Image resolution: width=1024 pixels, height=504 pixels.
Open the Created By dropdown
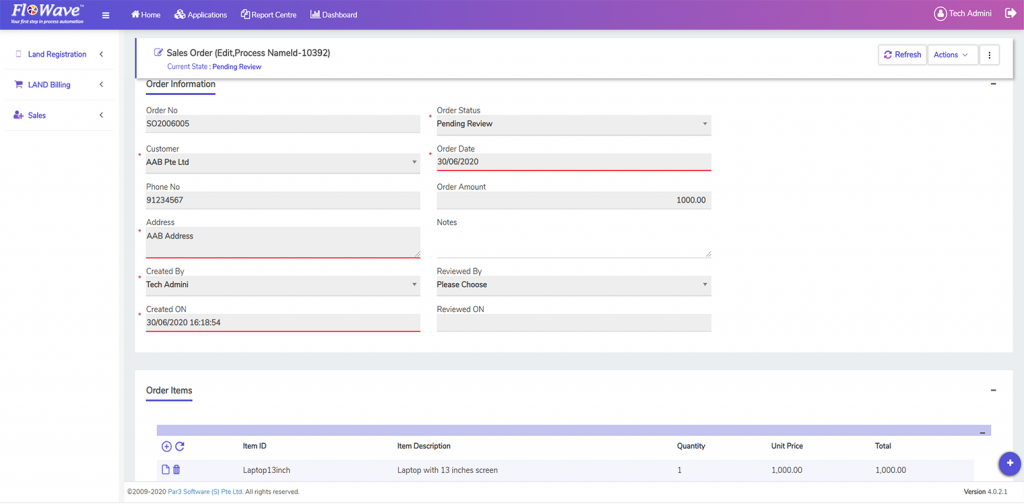tap(283, 285)
